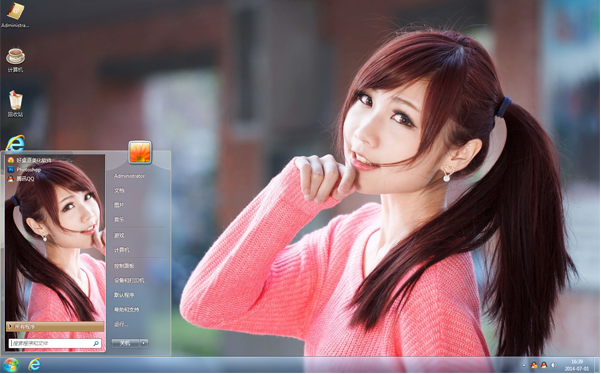Launch 好桌道美化软件 from Start menu
This screenshot has height=374, width=601.
[30, 160]
